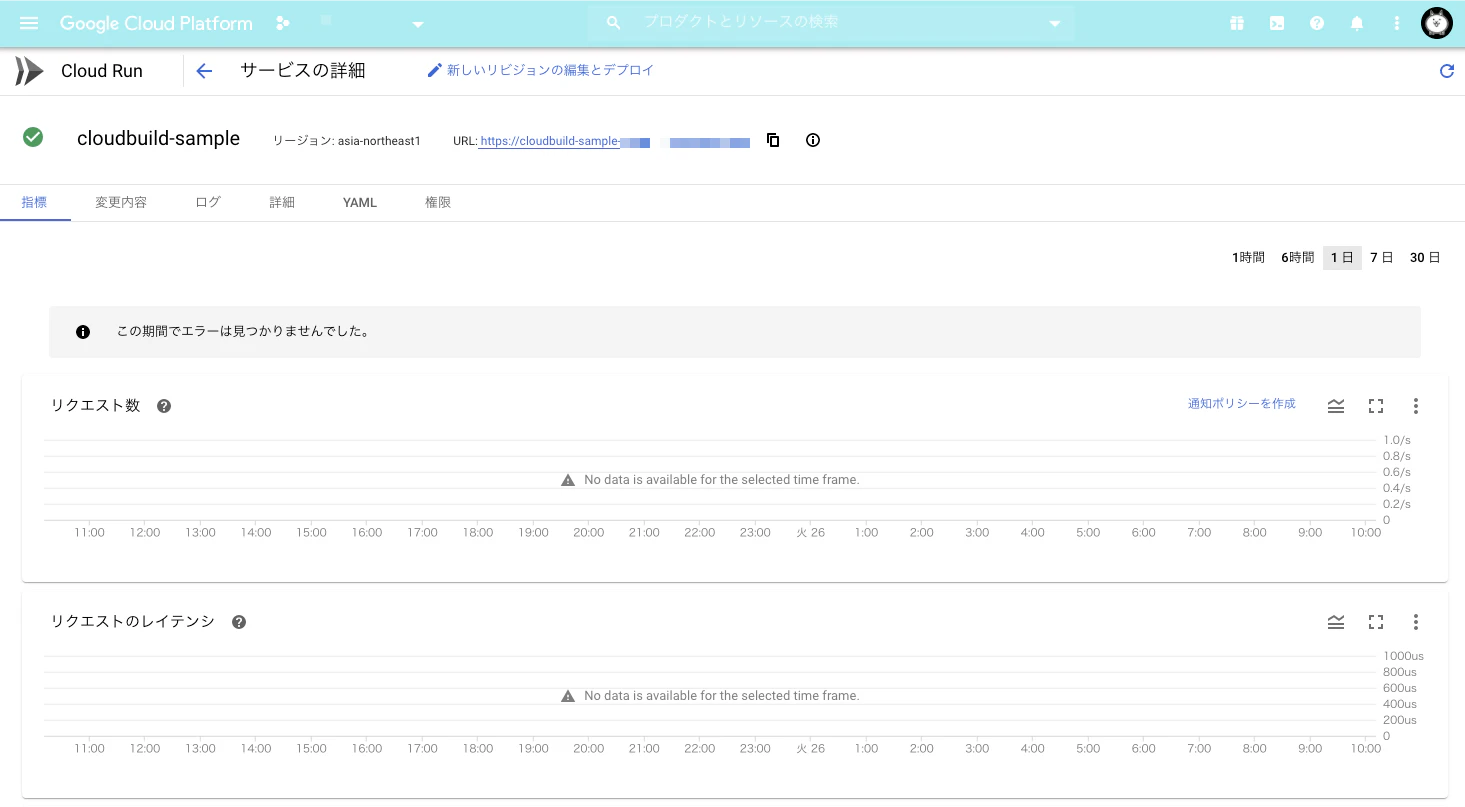Expand リクエストのレイテンシ chart to fullscreen
The image size is (1465, 807).
coord(1376,622)
